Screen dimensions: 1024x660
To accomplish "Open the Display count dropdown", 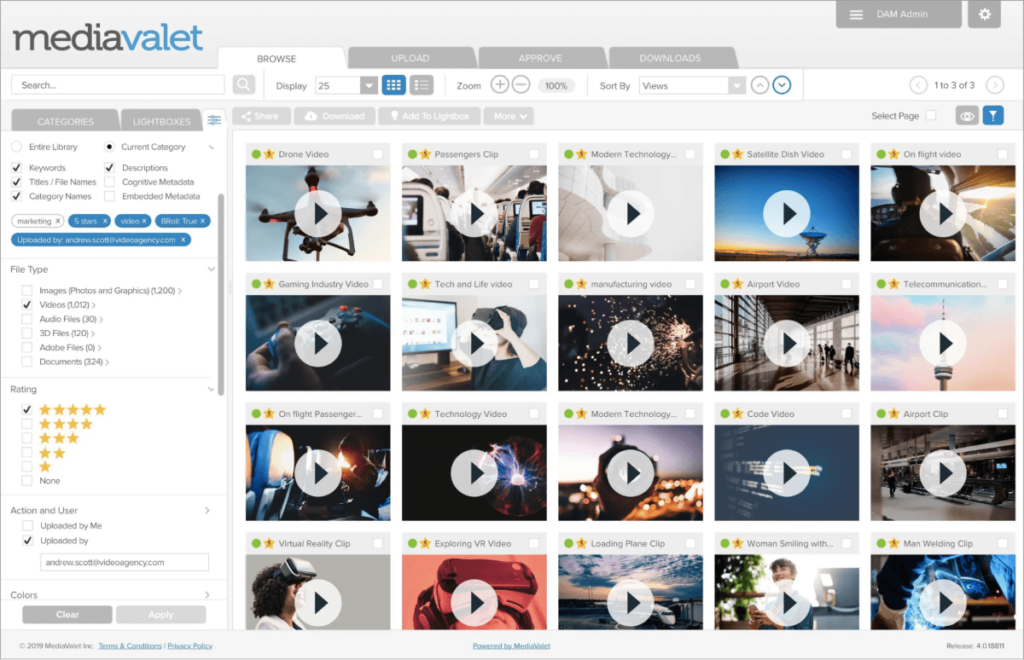I will pos(369,86).
